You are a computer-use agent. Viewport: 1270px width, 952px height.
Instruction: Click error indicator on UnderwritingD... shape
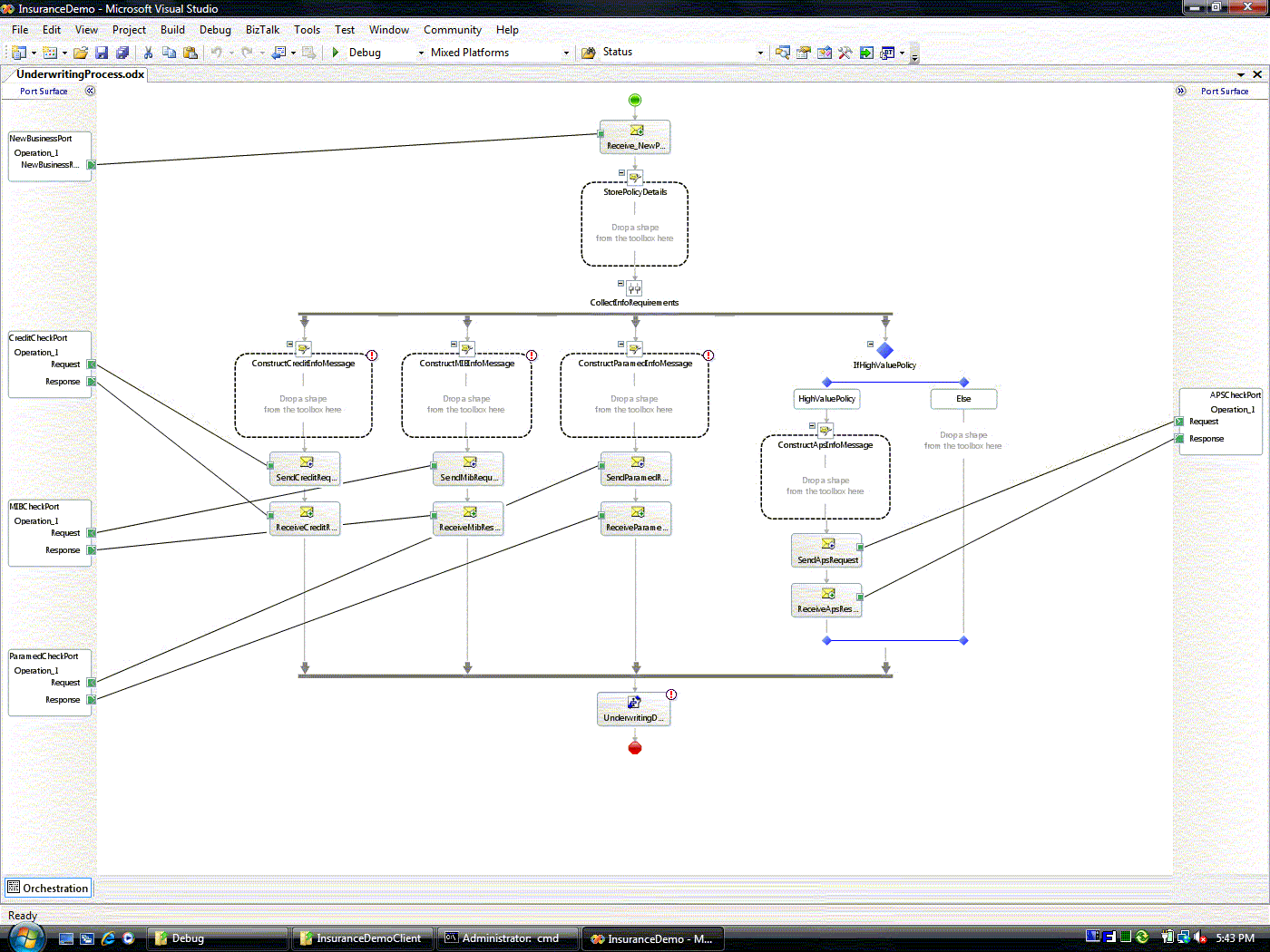(671, 695)
